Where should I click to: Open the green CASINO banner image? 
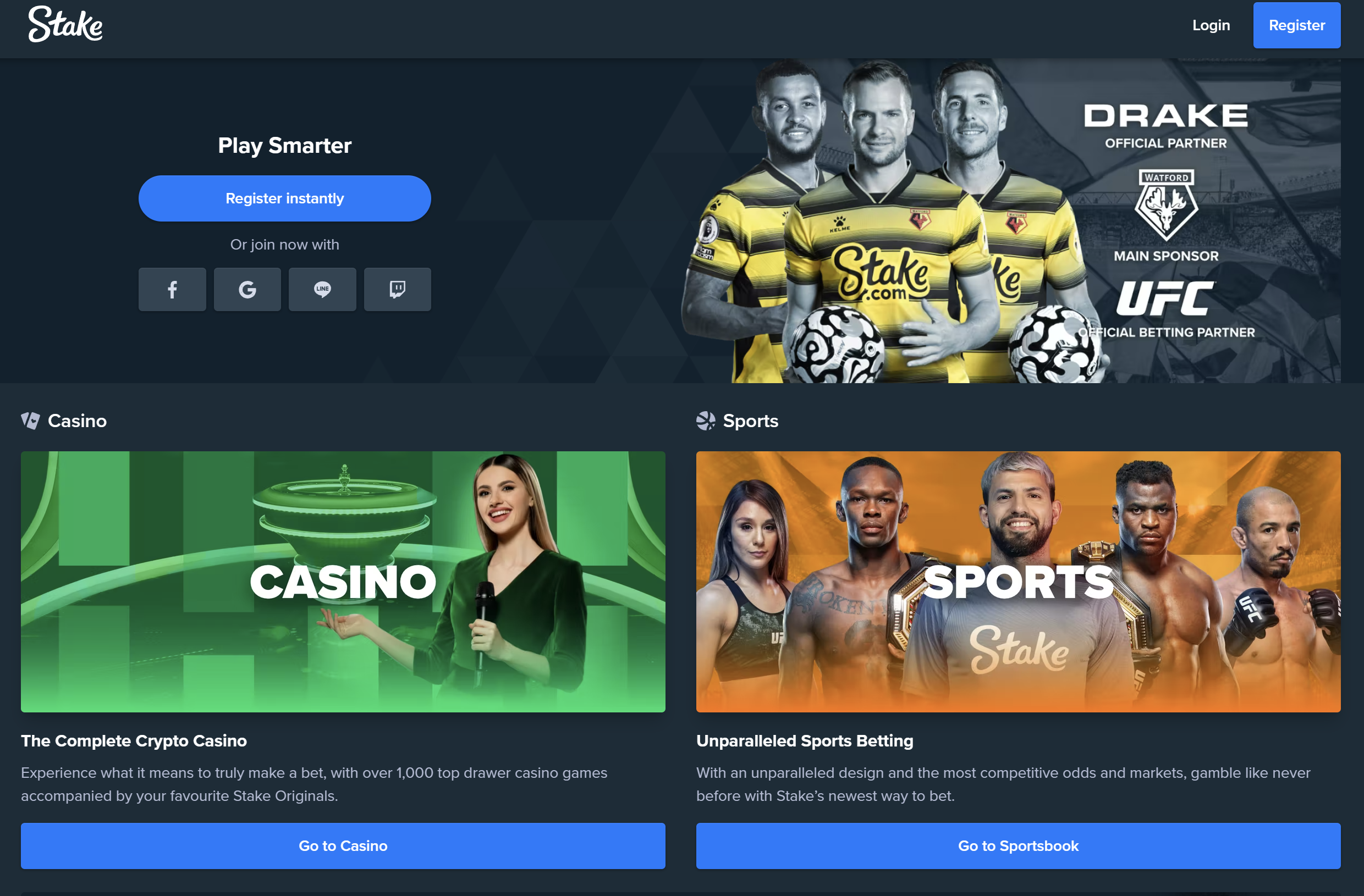[343, 582]
